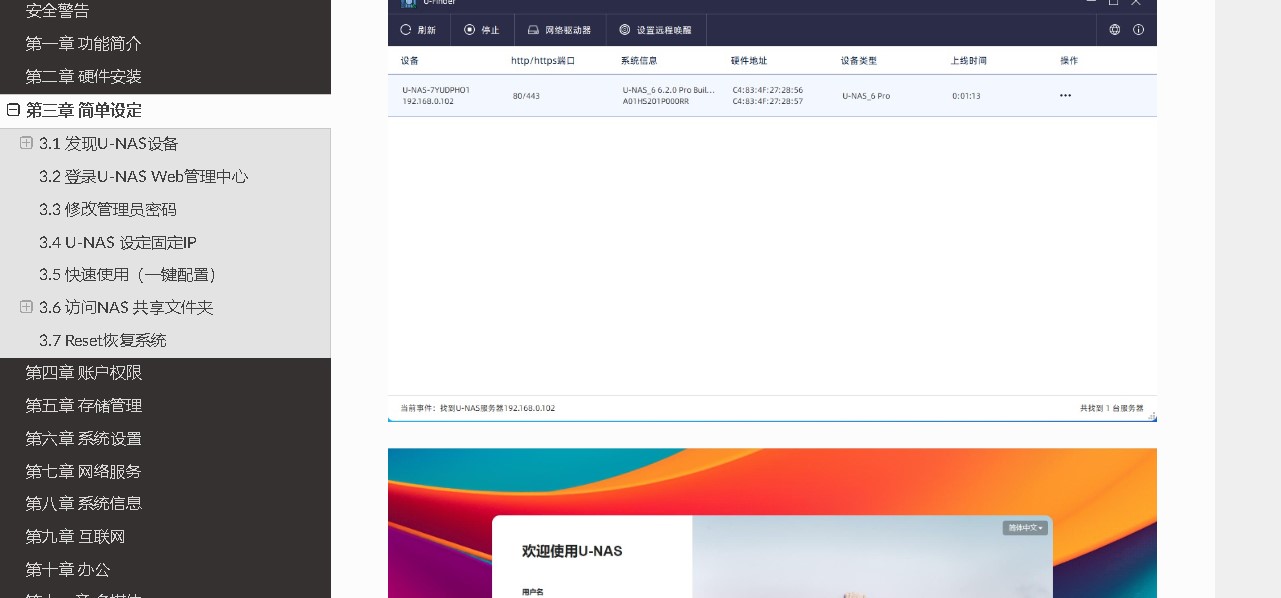1281x598 pixels.
Task: Open 3.4 U-NAS 设定固定IP page
Action: tap(117, 242)
